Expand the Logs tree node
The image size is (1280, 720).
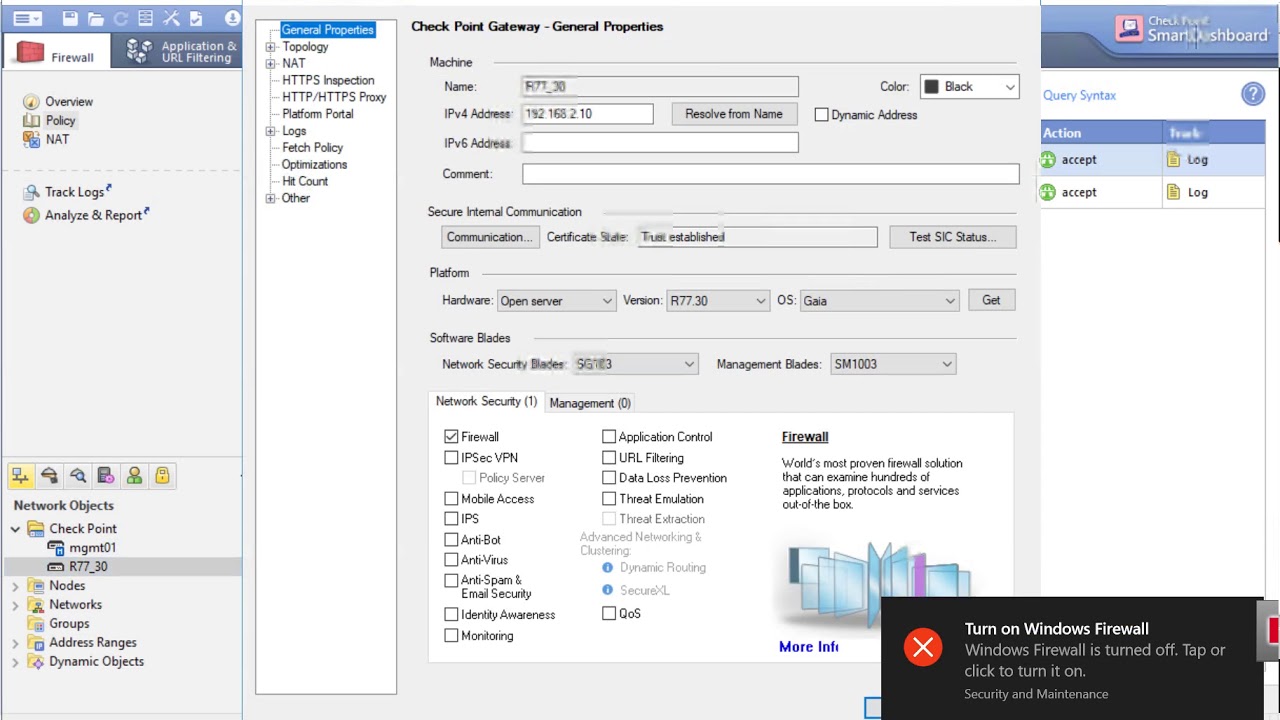click(x=271, y=131)
